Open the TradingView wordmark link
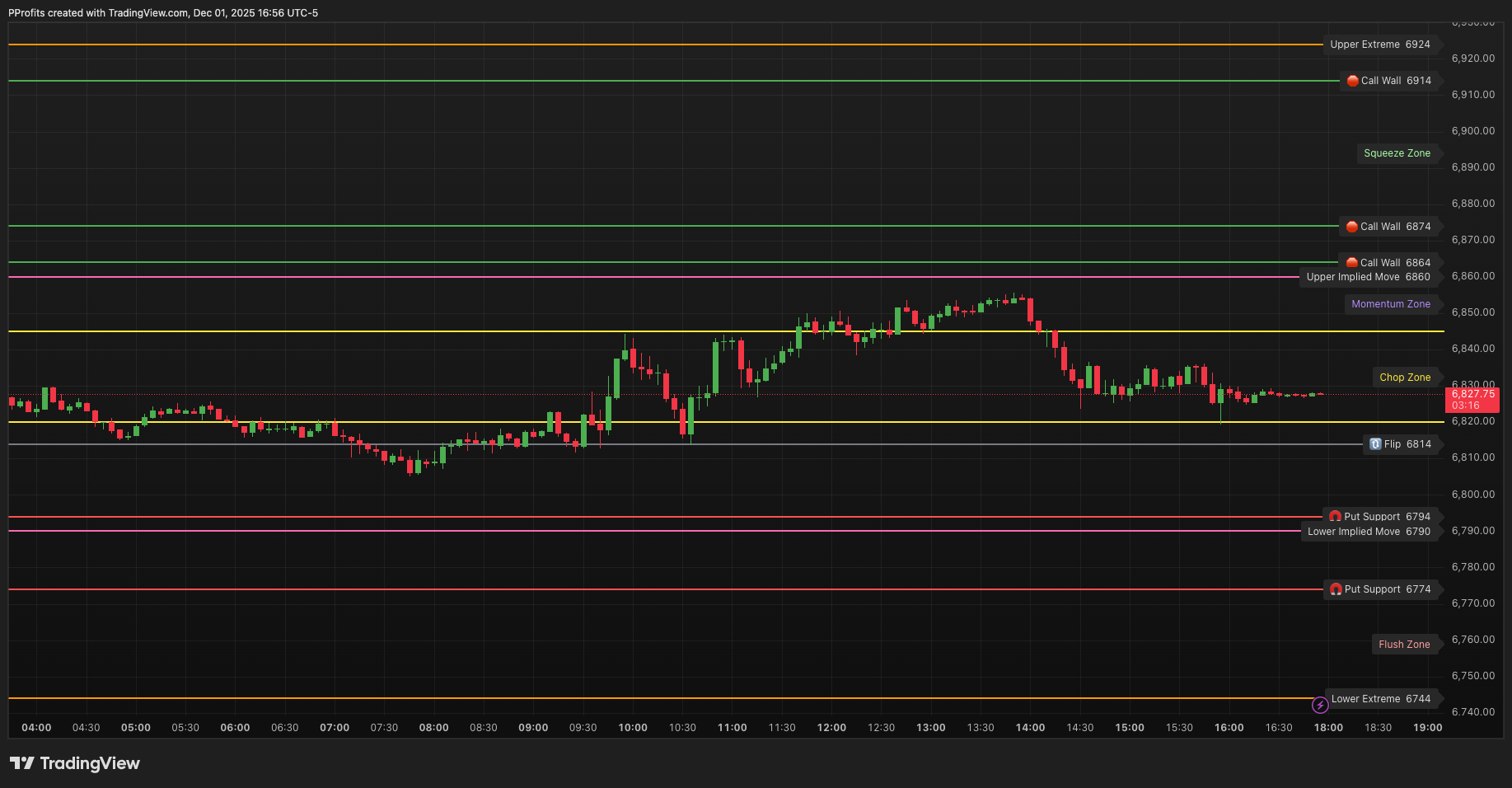Viewport: 1512px width, 788px height. click(x=89, y=763)
